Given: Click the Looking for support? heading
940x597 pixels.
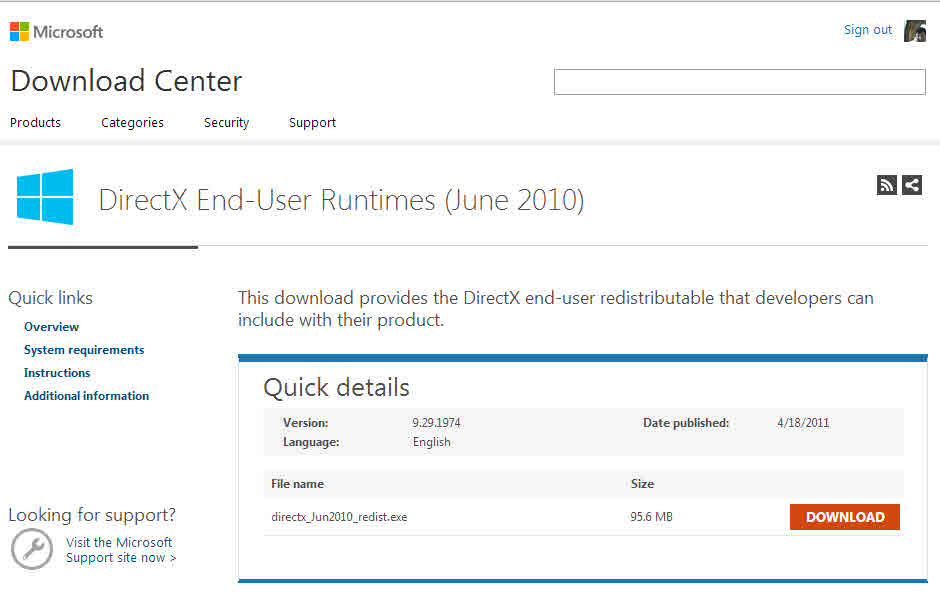Looking at the screenshot, I should pyautogui.click(x=92, y=515).
